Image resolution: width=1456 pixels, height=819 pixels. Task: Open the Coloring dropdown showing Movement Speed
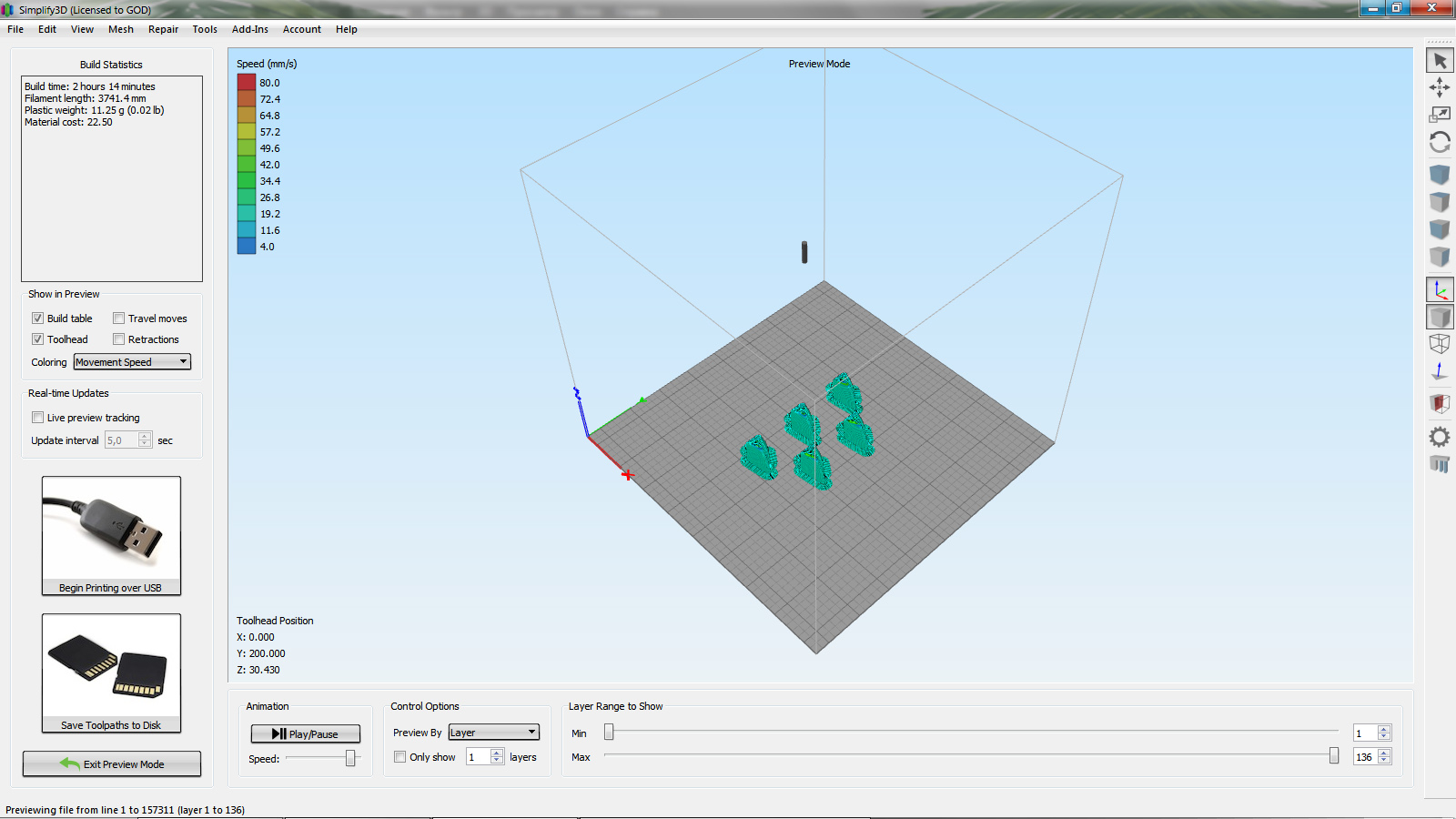[x=132, y=362]
